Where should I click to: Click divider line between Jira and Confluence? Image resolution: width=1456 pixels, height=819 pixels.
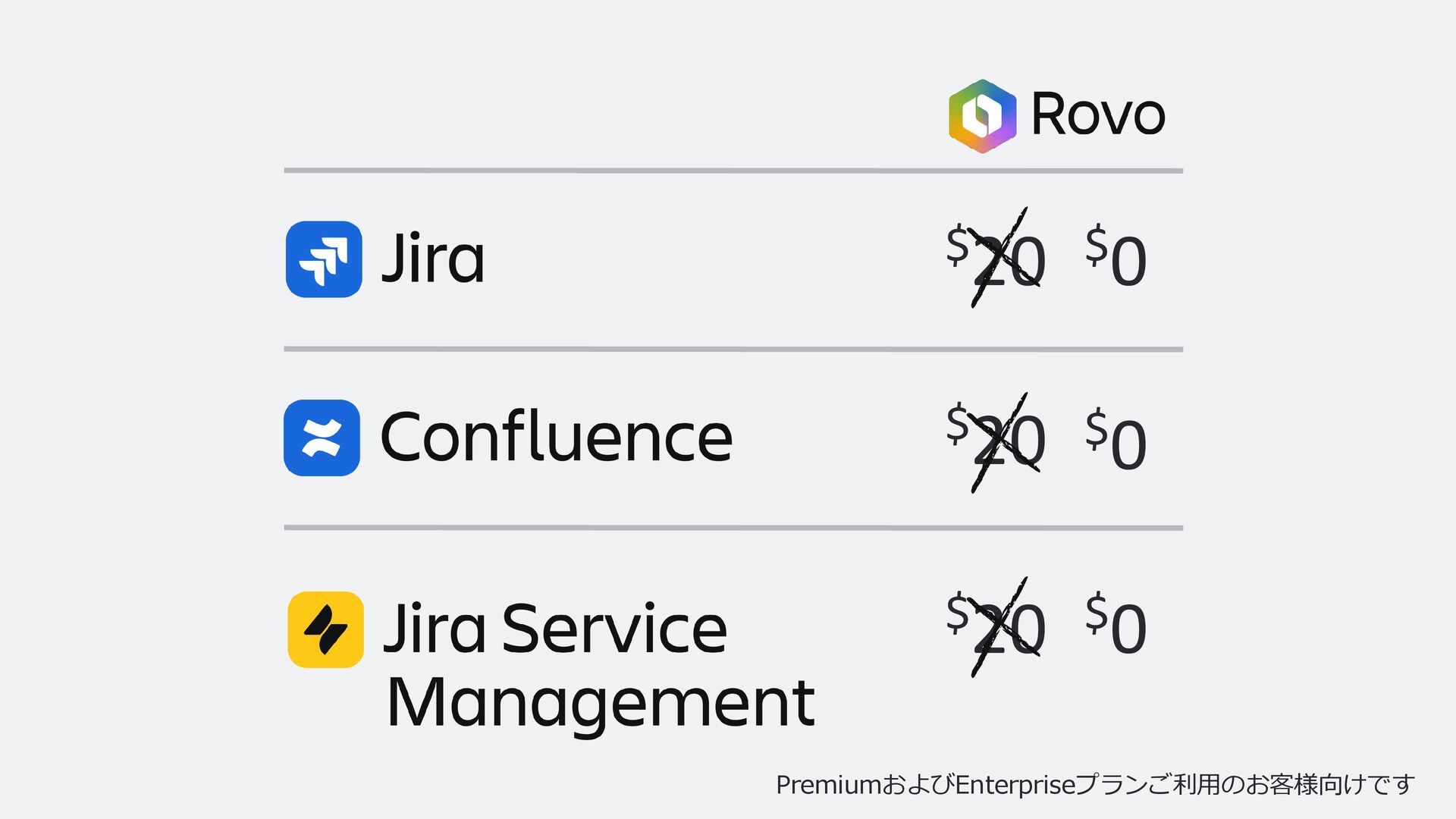733,350
